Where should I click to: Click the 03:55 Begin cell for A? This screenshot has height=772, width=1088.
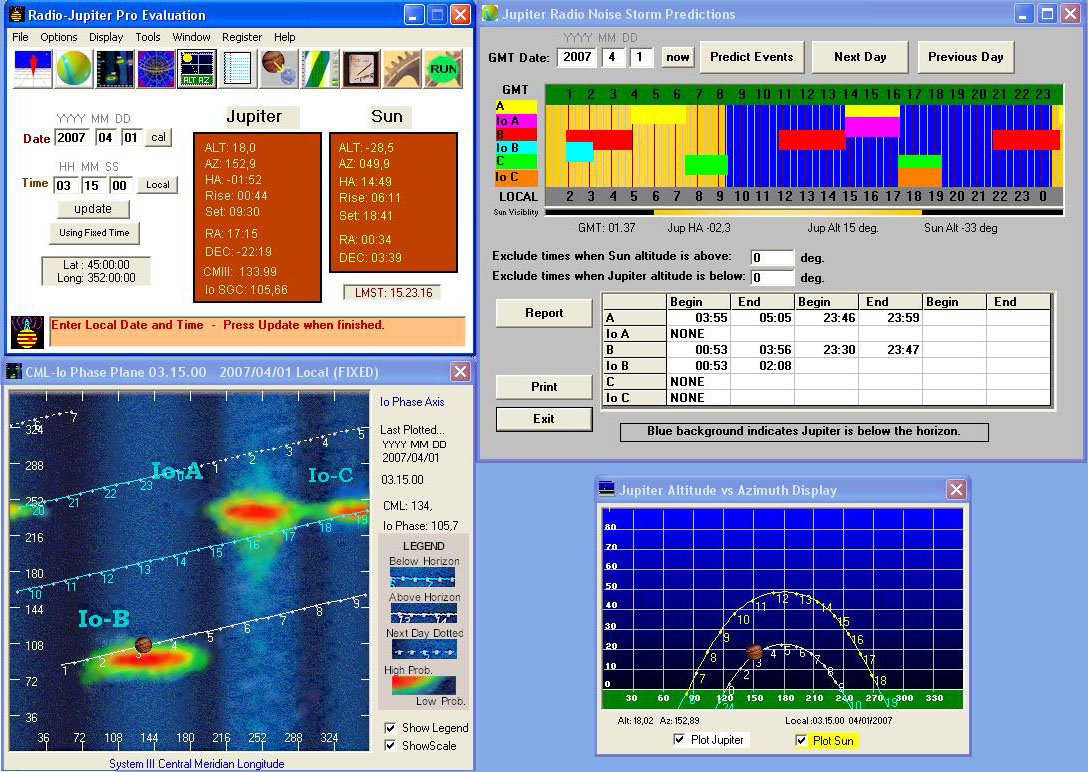point(699,318)
